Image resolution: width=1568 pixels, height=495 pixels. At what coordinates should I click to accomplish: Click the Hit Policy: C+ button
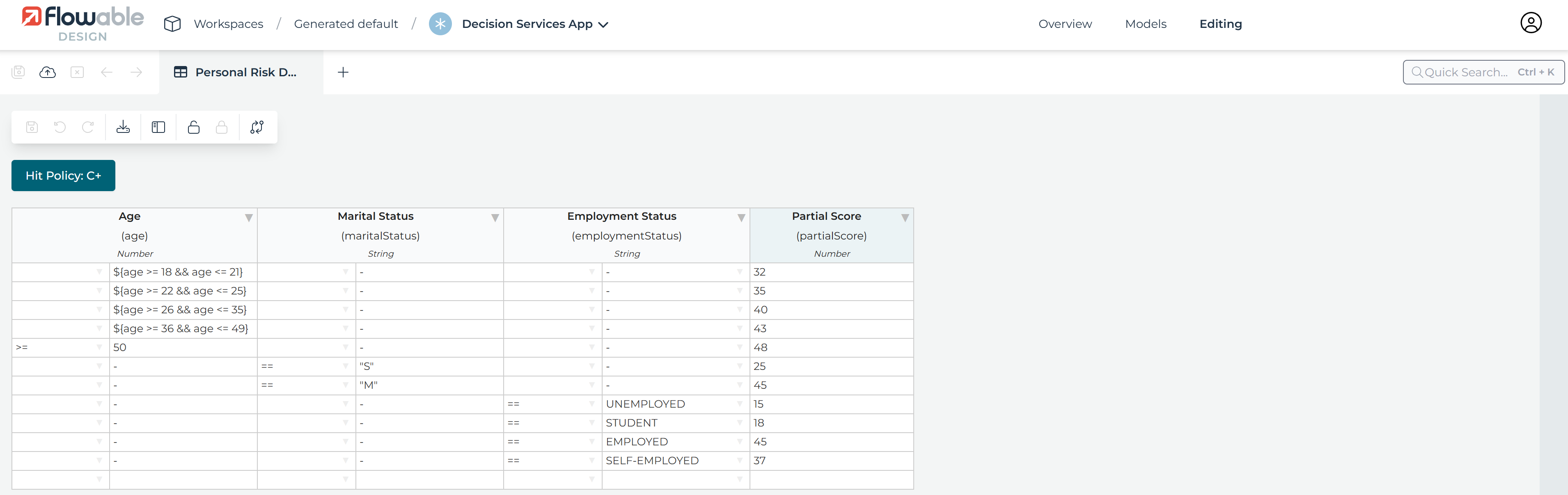[63, 176]
